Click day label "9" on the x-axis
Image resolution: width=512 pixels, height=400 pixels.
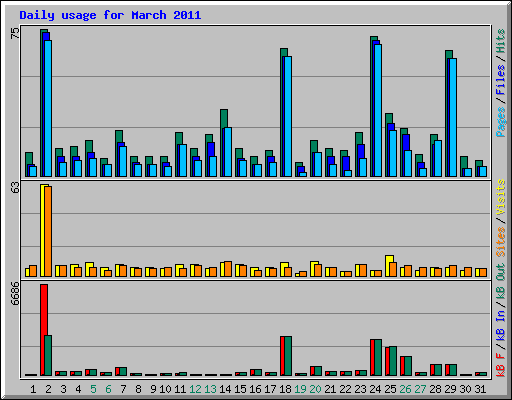(x=153, y=389)
